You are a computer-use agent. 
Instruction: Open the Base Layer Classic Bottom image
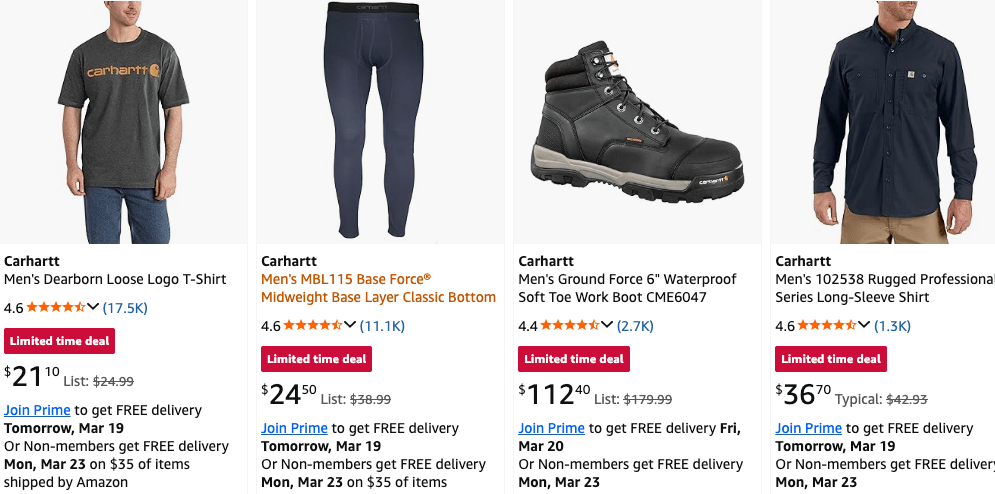point(380,120)
